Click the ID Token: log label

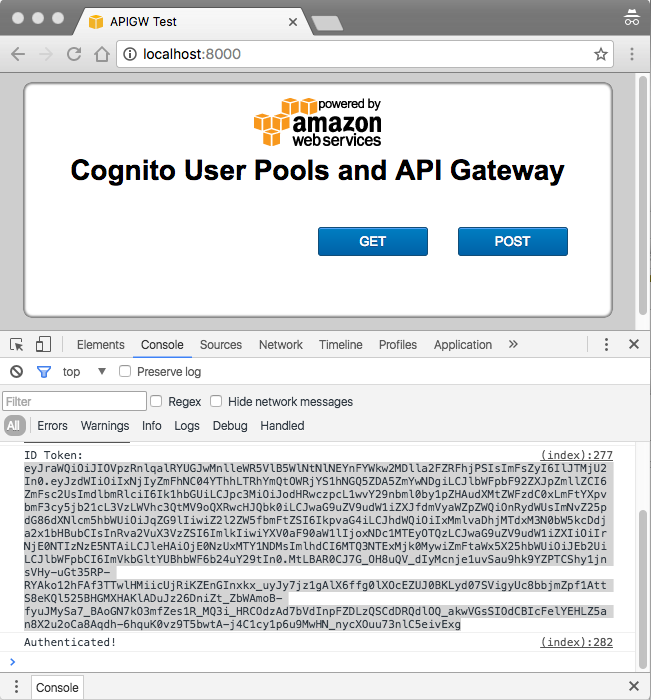[x=53, y=455]
